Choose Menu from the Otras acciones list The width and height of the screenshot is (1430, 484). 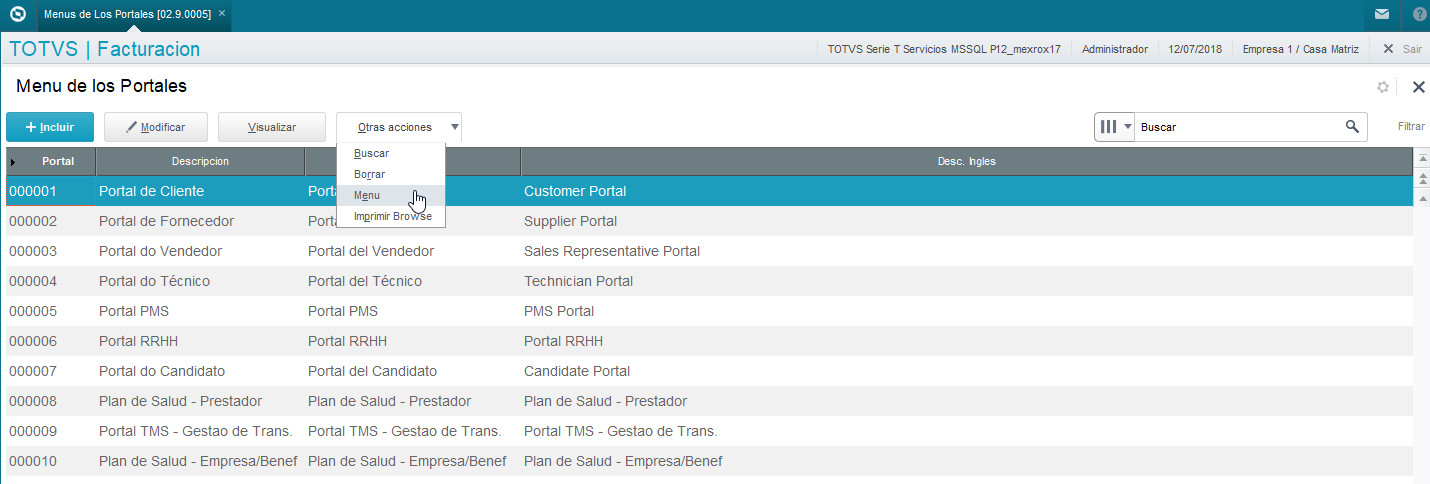391,195
